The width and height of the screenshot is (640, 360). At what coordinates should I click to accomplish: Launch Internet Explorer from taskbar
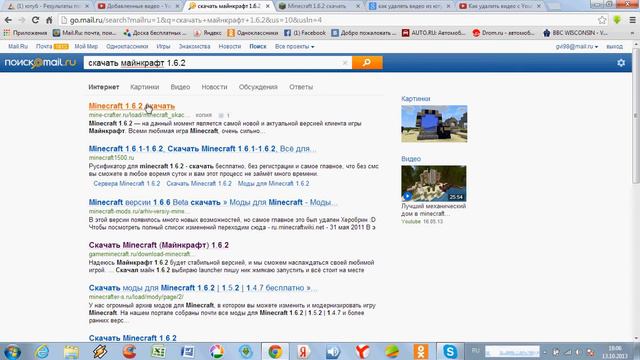(42, 351)
